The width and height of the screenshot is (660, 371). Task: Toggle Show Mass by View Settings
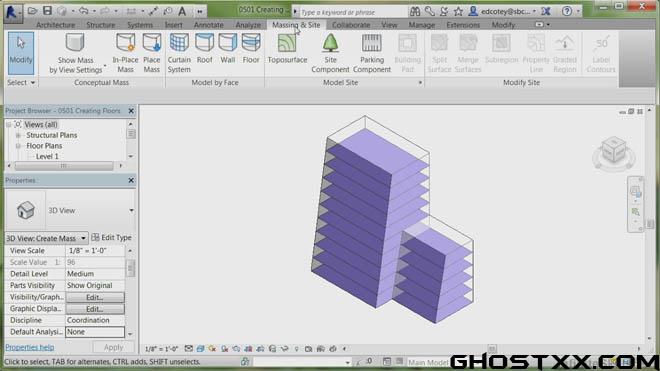(x=76, y=53)
